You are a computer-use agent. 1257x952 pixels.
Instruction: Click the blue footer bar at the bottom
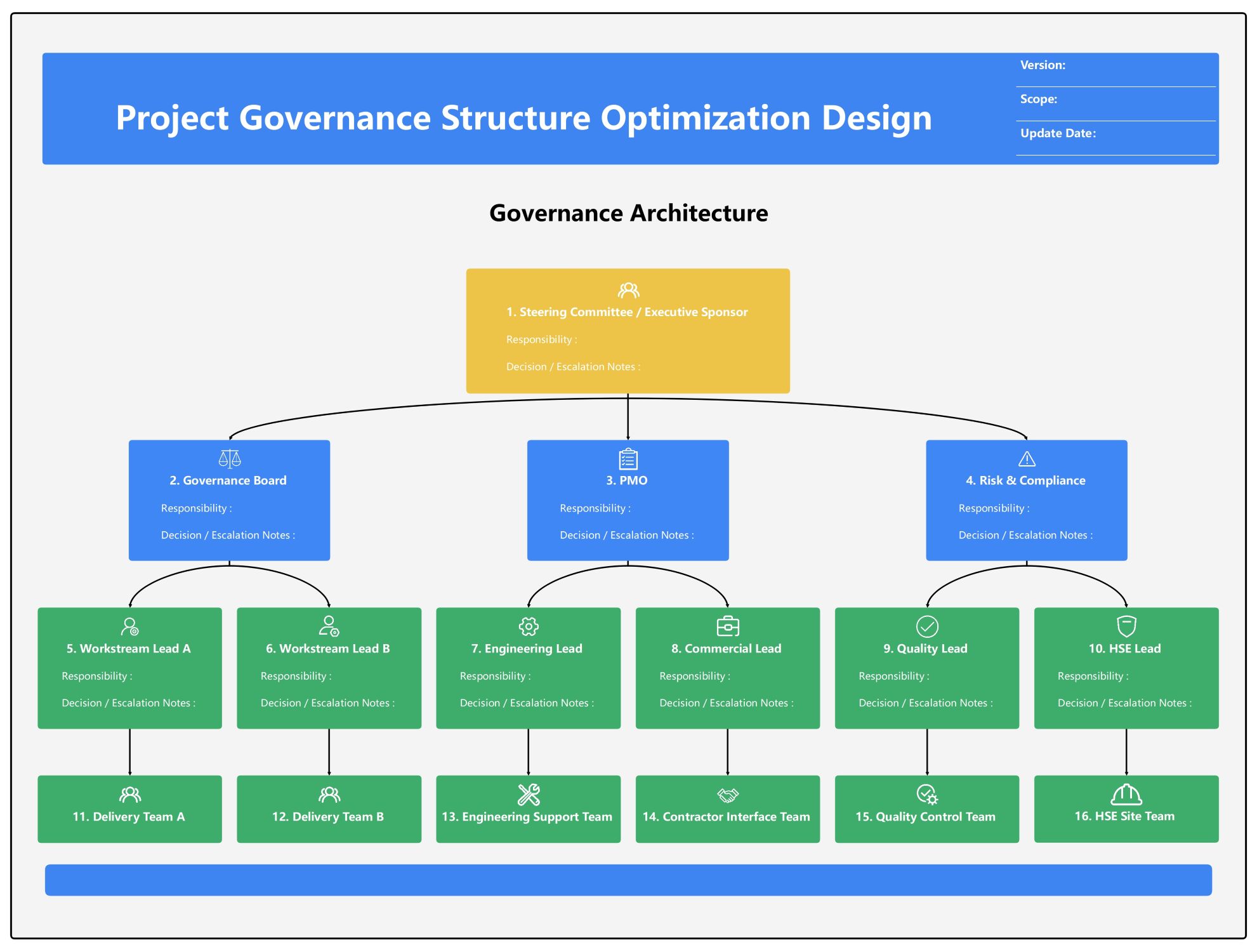tap(628, 880)
